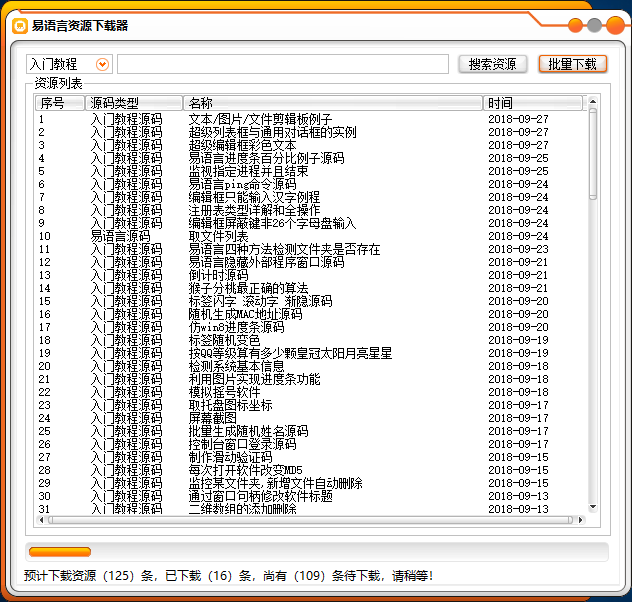
Task: Click the orange download progress bar
Action: coord(60,552)
